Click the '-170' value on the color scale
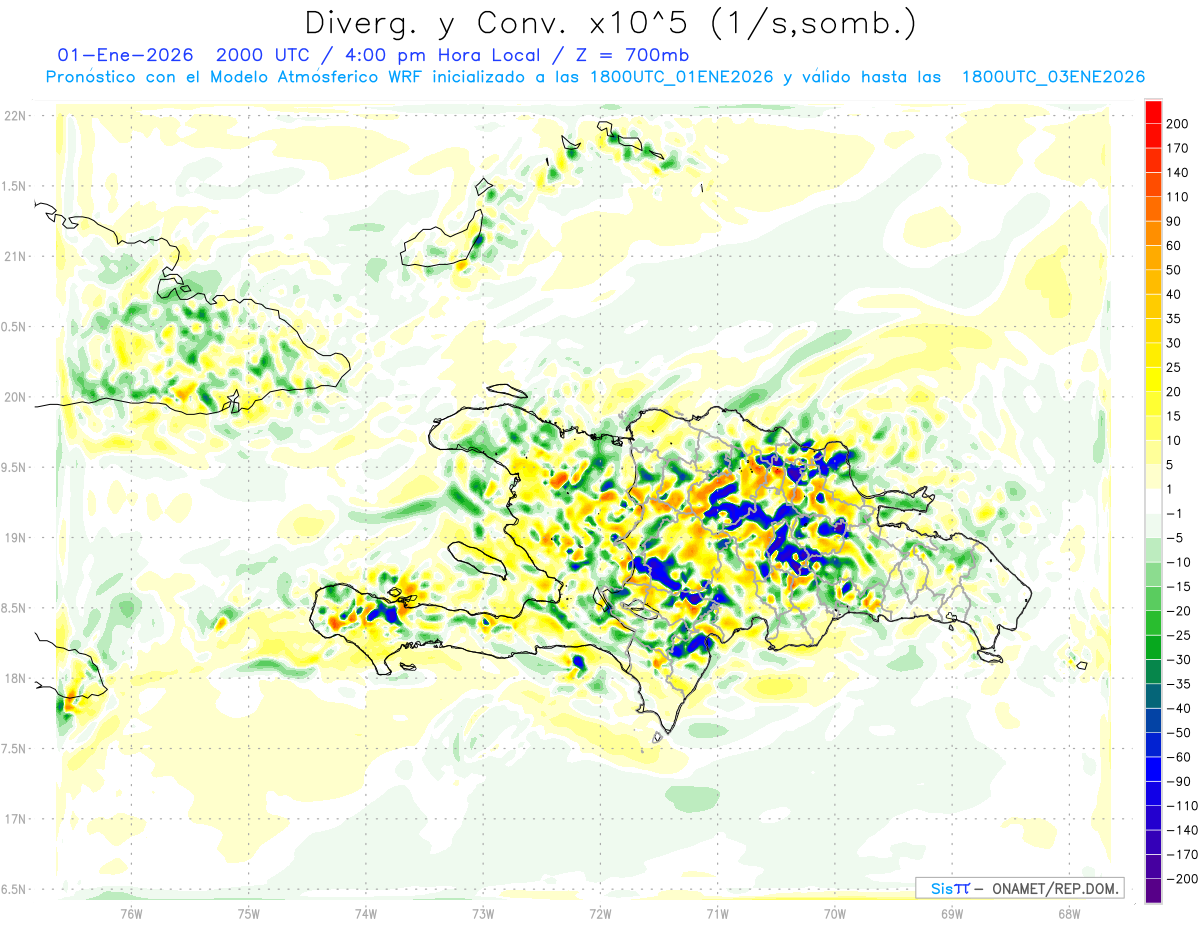This screenshot has width=1200, height=927. [x=1181, y=854]
